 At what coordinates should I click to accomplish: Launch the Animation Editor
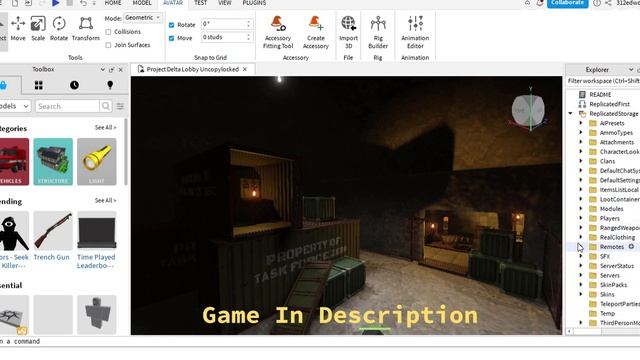[x=415, y=33]
